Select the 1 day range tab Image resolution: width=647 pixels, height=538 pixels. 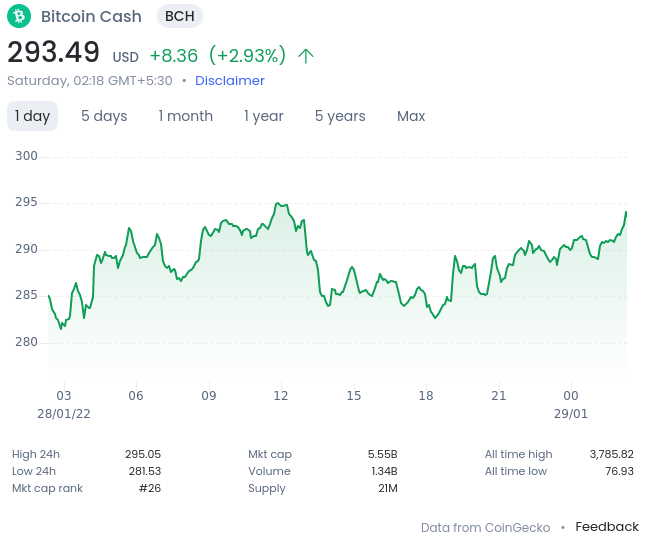pos(32,116)
